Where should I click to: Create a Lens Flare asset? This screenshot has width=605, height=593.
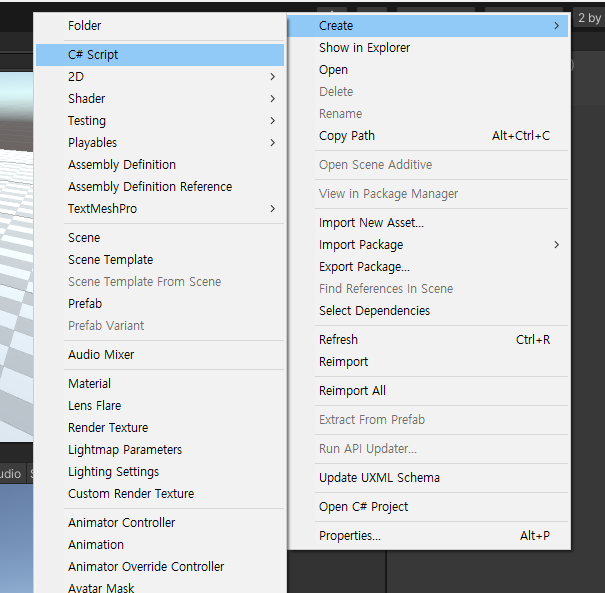tap(160, 405)
